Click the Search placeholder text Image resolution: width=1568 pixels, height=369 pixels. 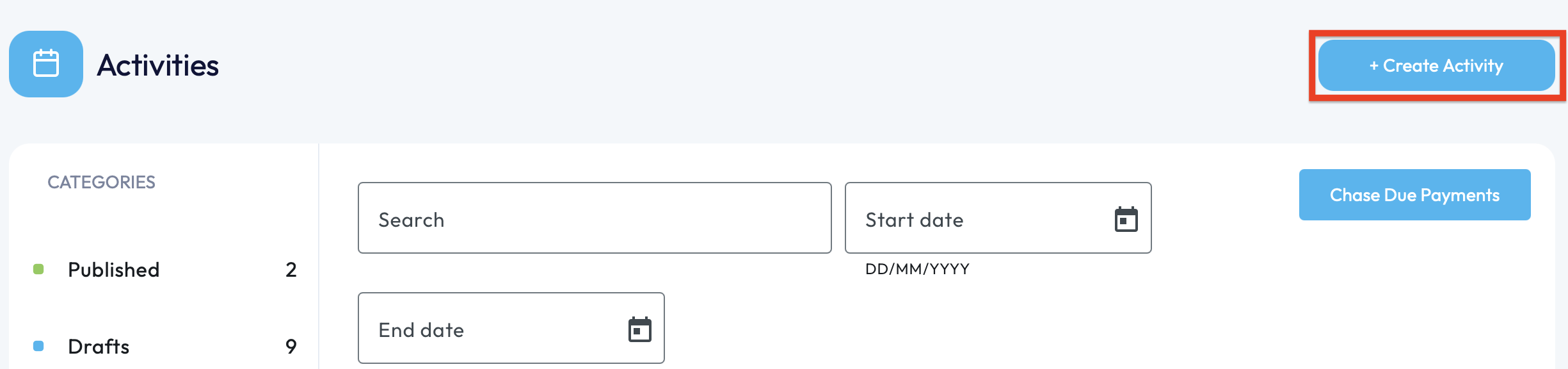click(411, 220)
